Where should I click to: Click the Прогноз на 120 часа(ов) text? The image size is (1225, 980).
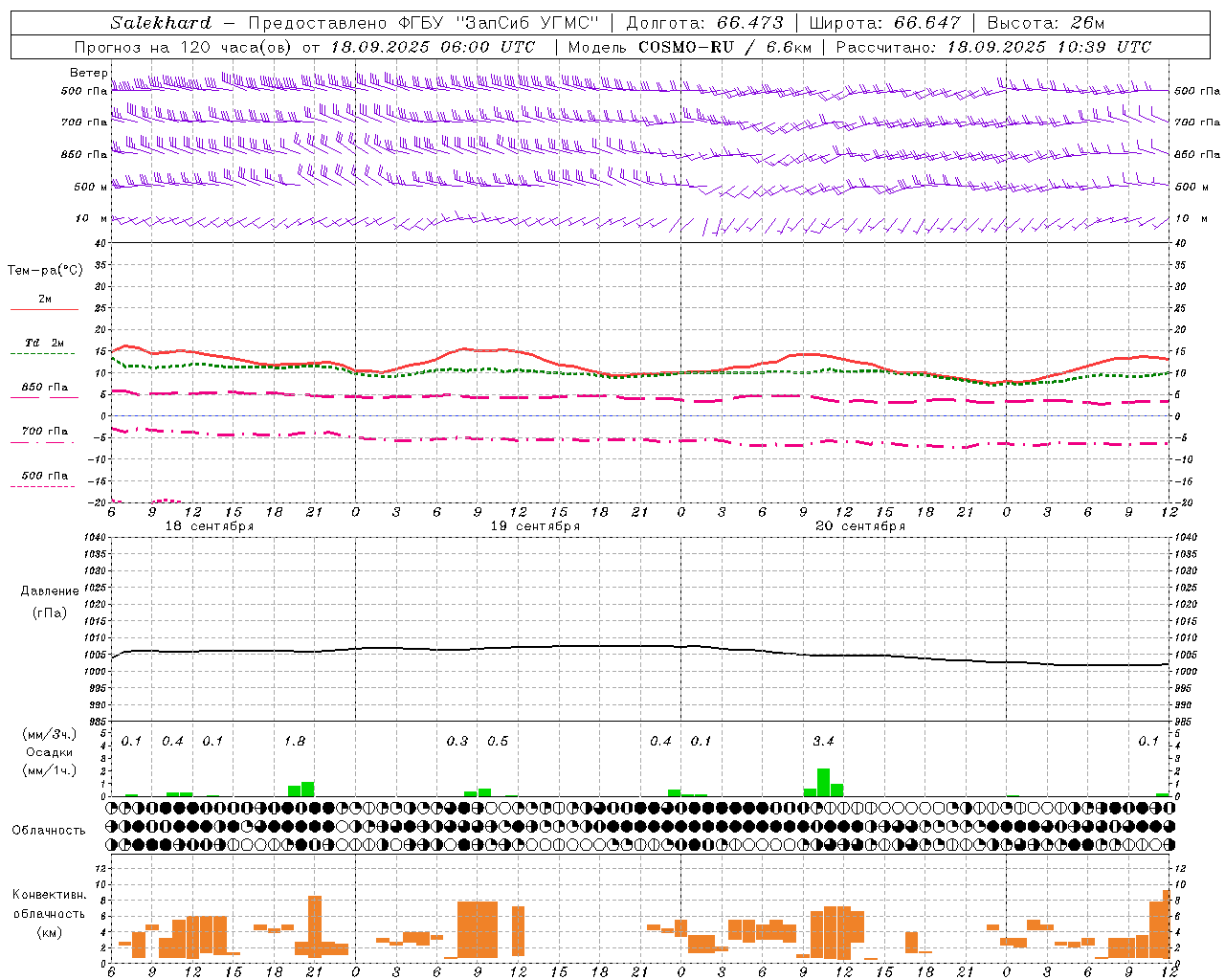(184, 47)
